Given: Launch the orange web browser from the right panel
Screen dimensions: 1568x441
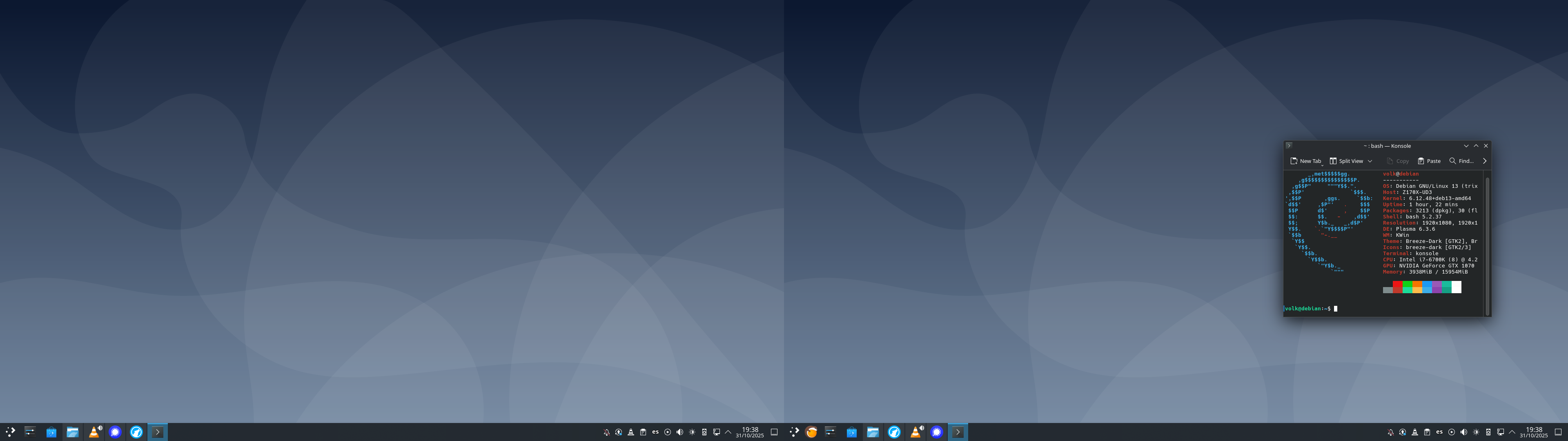Looking at the screenshot, I should pyautogui.click(x=811, y=432).
